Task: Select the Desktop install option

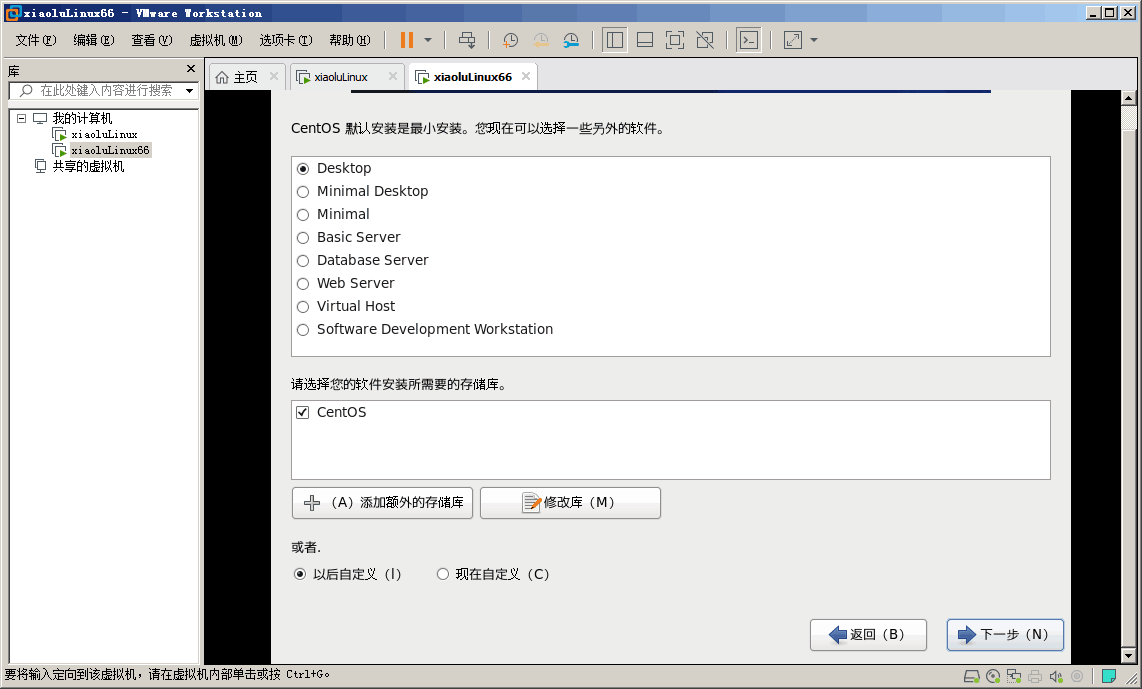Action: click(303, 168)
